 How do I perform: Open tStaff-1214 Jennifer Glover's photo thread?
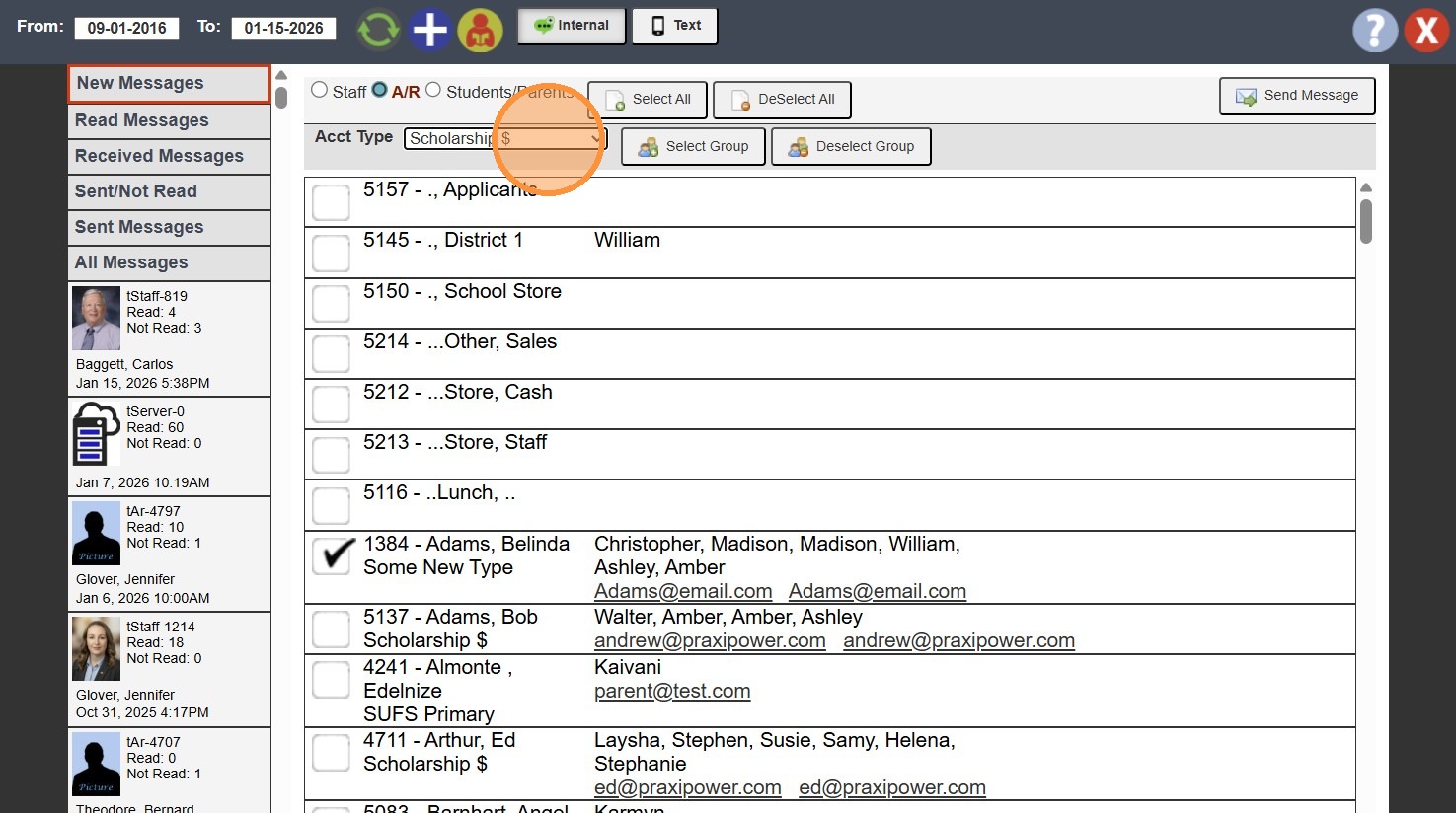pyautogui.click(x=96, y=648)
